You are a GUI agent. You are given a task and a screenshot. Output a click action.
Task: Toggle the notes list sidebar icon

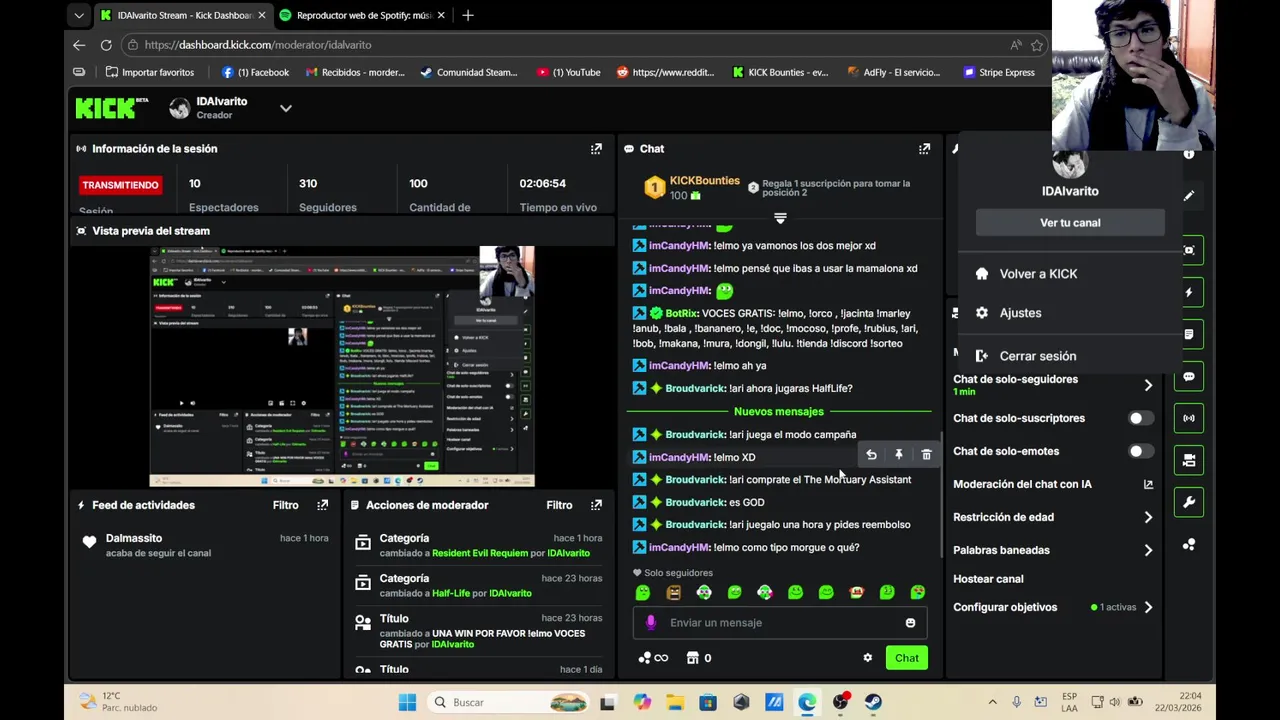[x=1188, y=334]
